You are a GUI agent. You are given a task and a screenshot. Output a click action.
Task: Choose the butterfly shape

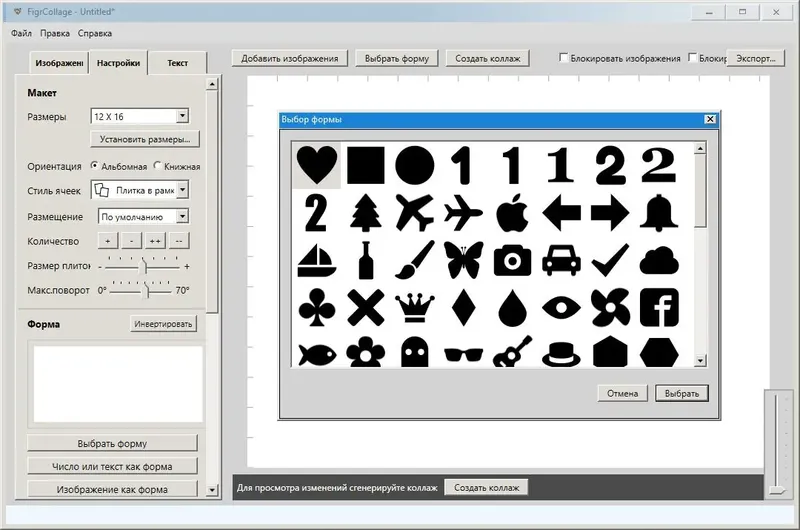click(x=463, y=260)
